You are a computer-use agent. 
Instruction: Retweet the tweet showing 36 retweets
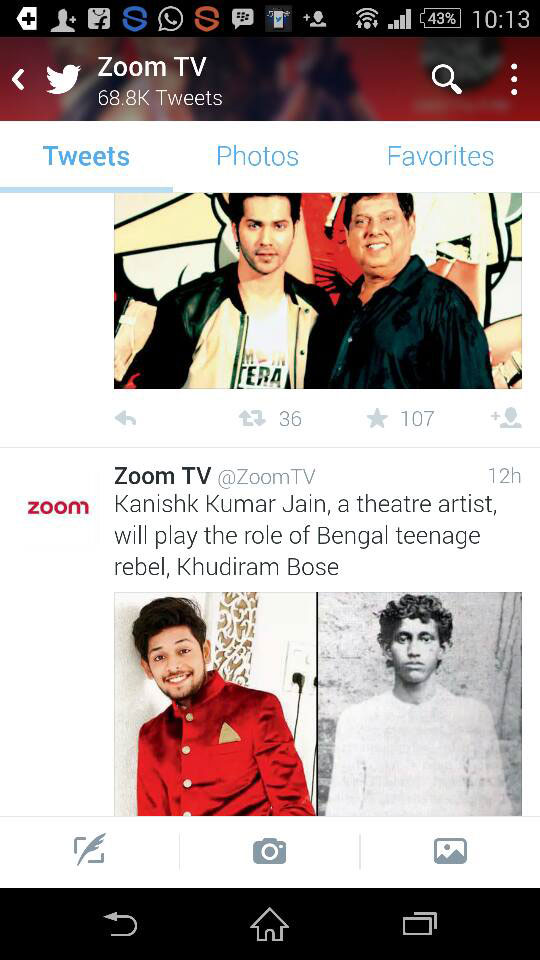(x=252, y=419)
